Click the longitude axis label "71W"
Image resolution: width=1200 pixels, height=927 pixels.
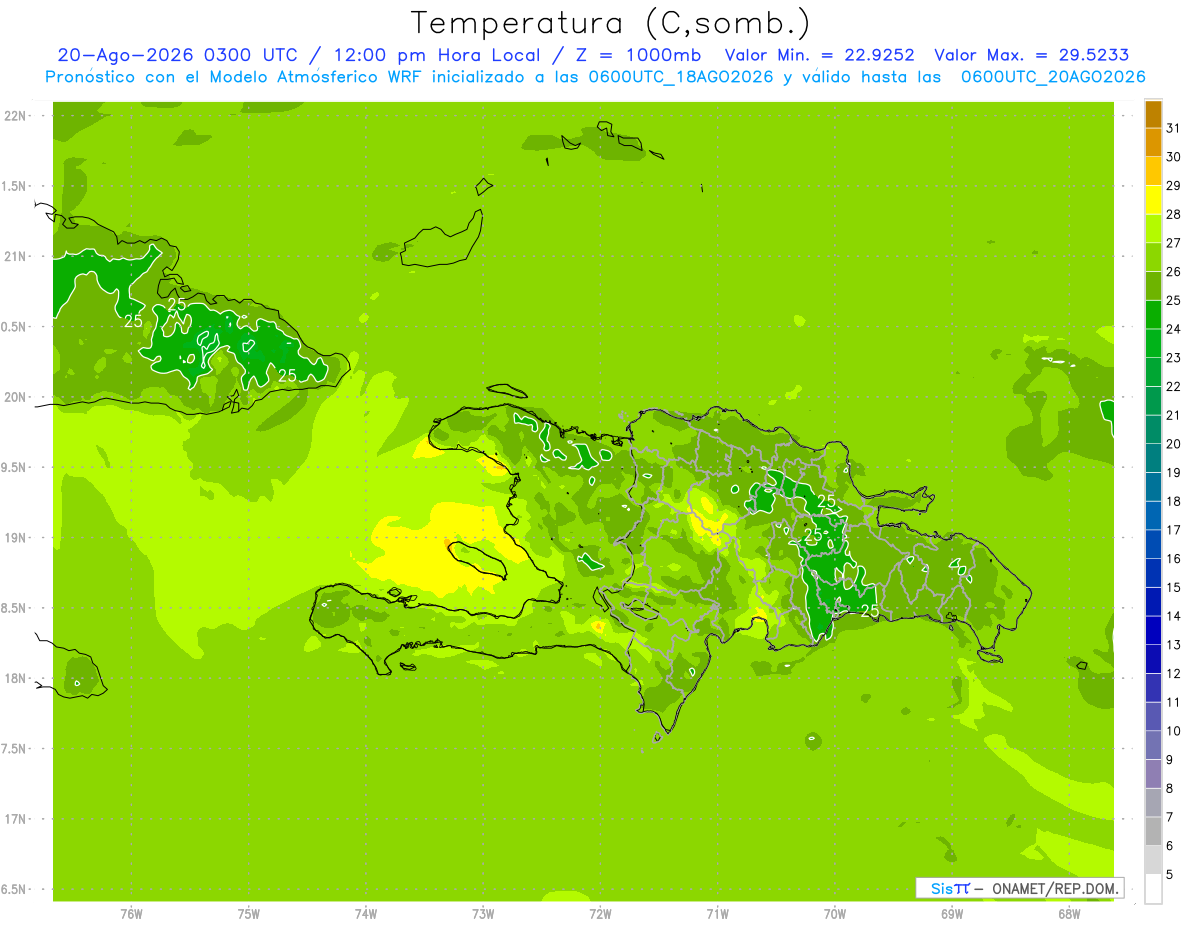tap(717, 914)
